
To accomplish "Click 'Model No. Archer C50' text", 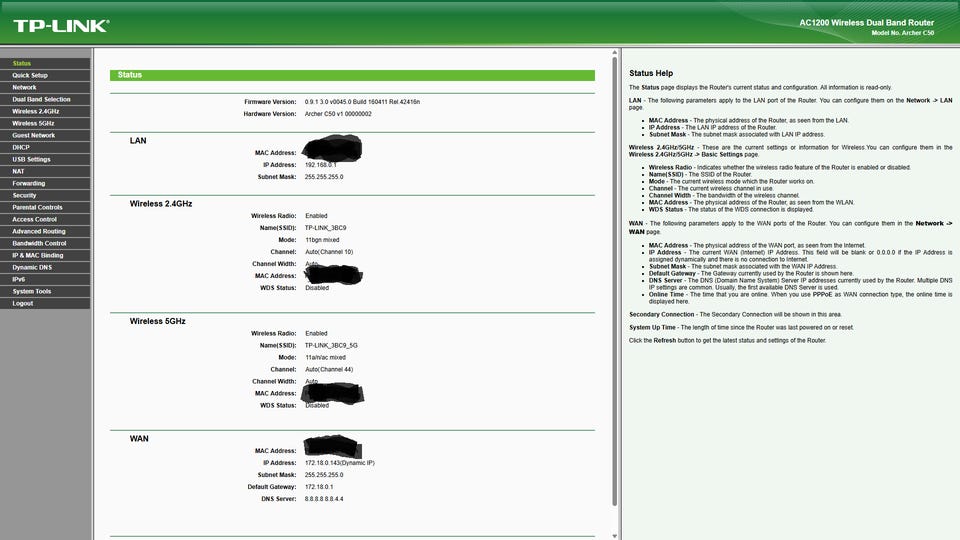I will [x=902, y=33].
